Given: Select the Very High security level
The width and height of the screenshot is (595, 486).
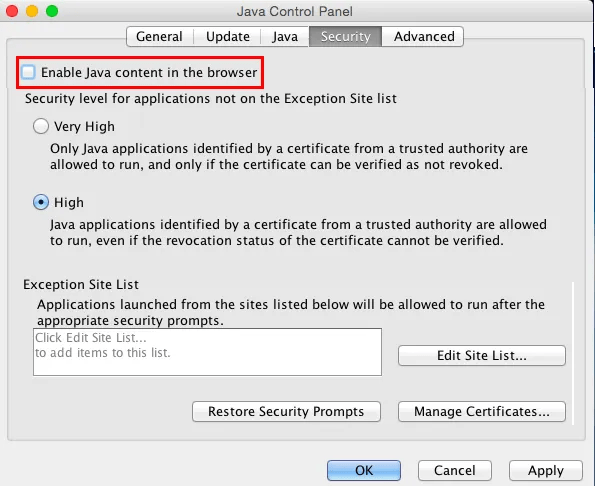Looking at the screenshot, I should coord(41,126).
